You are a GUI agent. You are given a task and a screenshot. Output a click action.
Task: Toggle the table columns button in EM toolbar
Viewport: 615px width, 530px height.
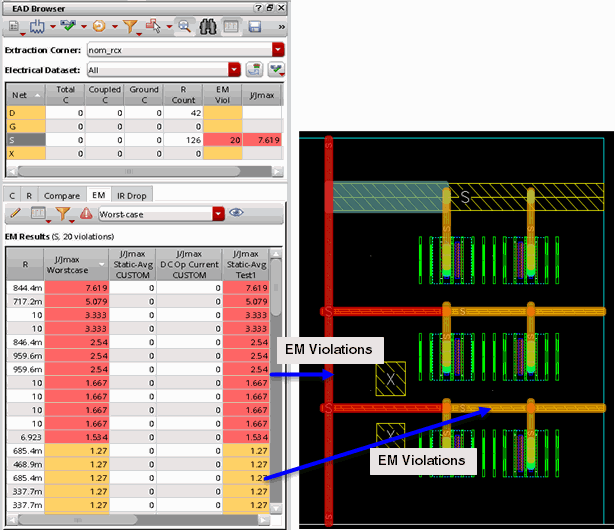[x=36, y=213]
